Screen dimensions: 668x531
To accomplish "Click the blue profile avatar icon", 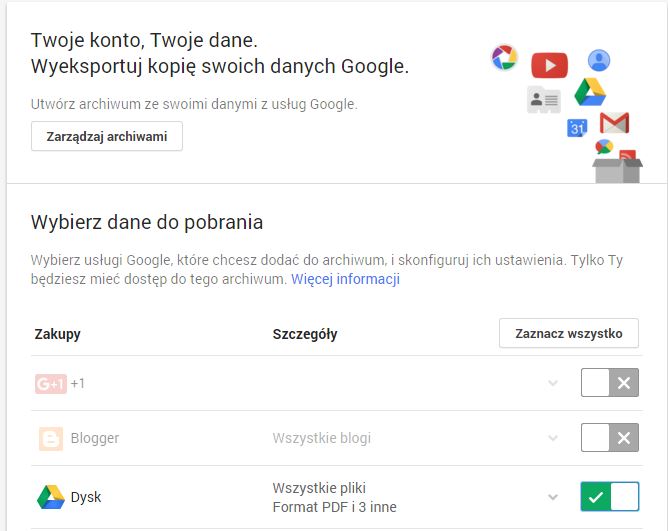I will pyautogui.click(x=599, y=60).
